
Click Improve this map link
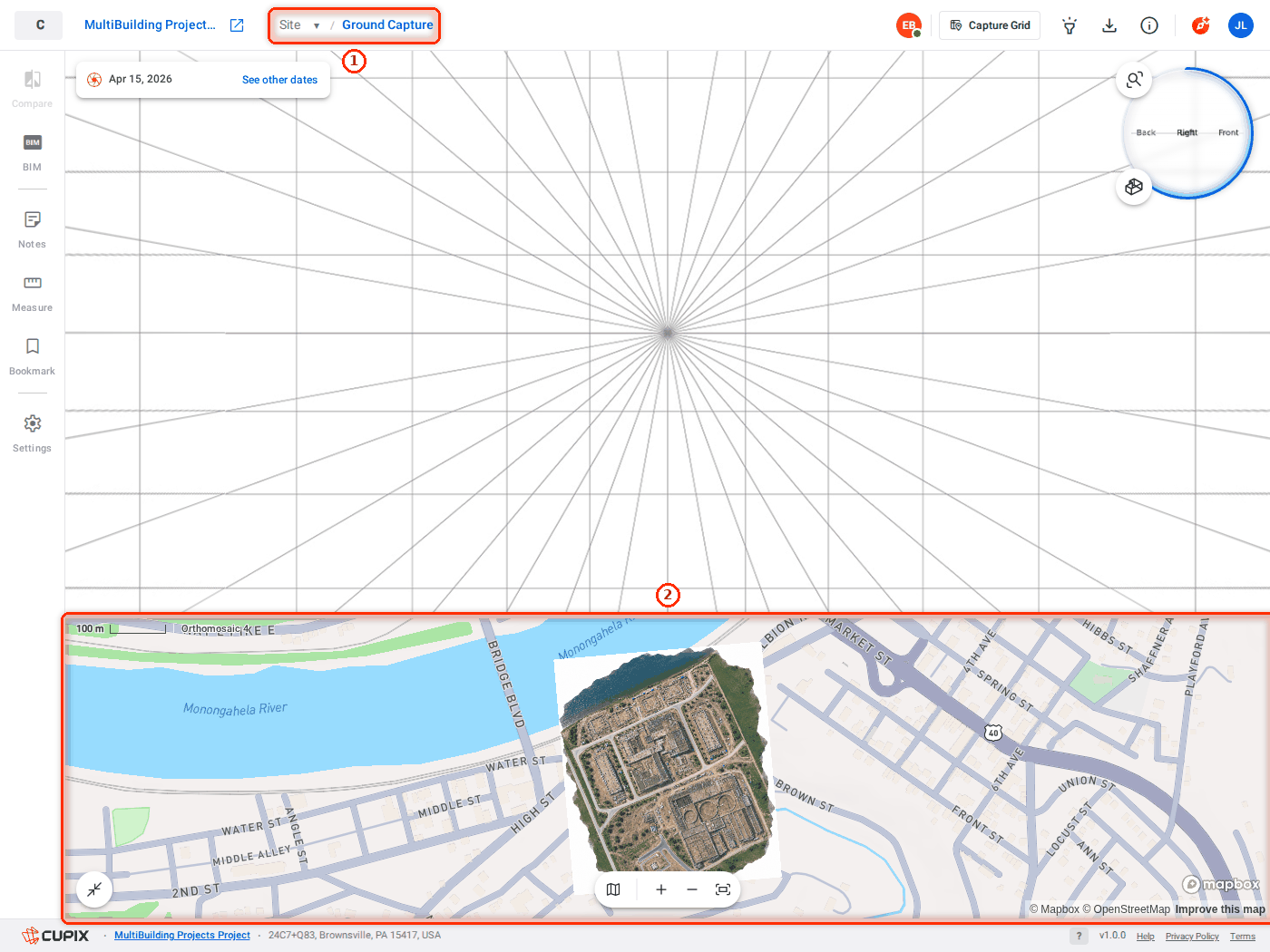point(1220,909)
